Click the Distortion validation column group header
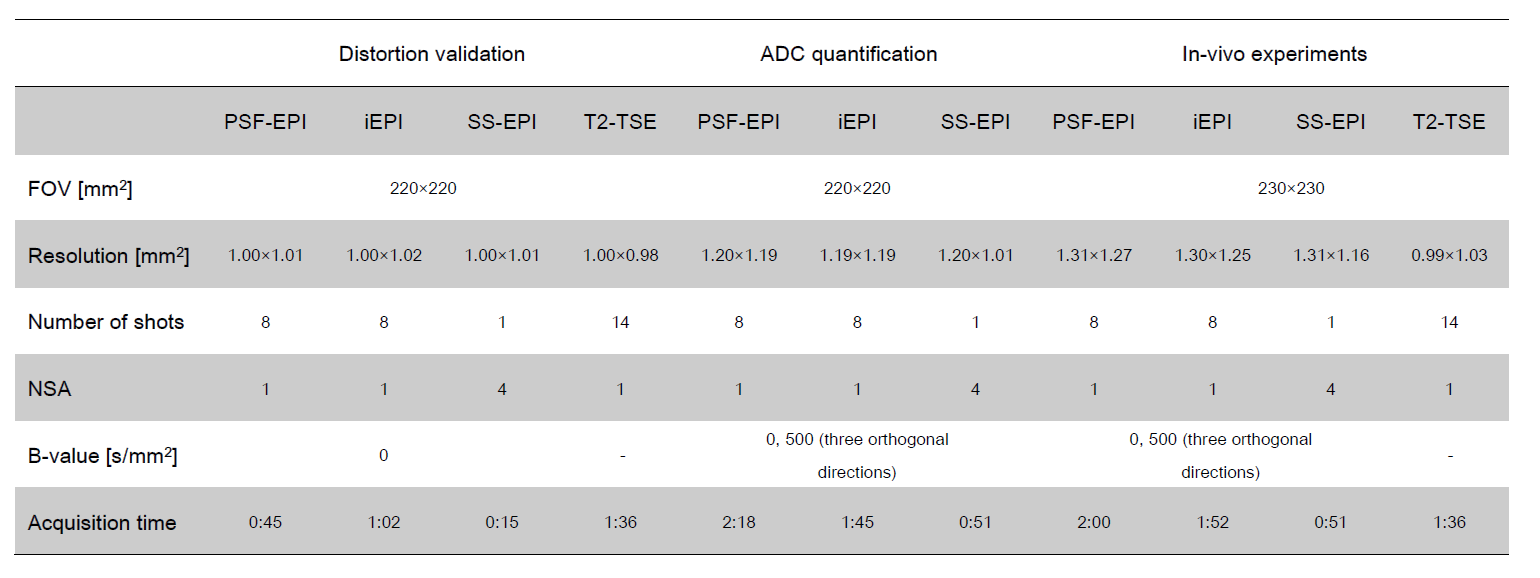The height and width of the screenshot is (578, 1540). pyautogui.click(x=431, y=54)
